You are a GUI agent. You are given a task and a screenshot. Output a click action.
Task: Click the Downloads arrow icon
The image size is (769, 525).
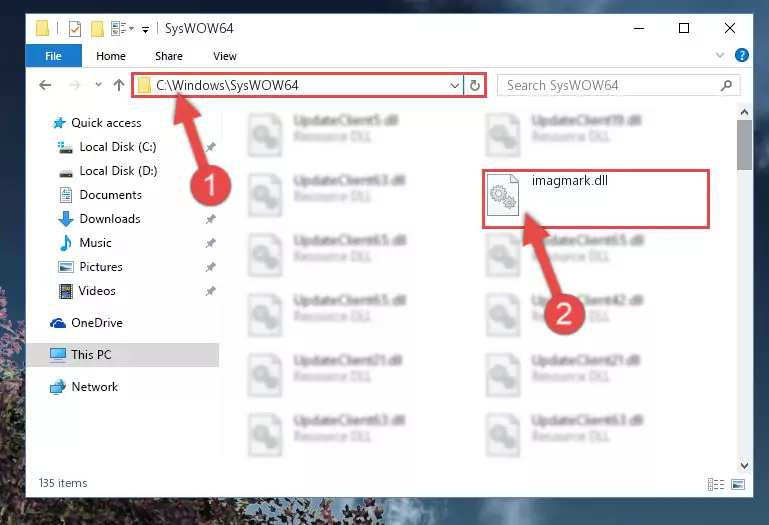click(x=66, y=219)
